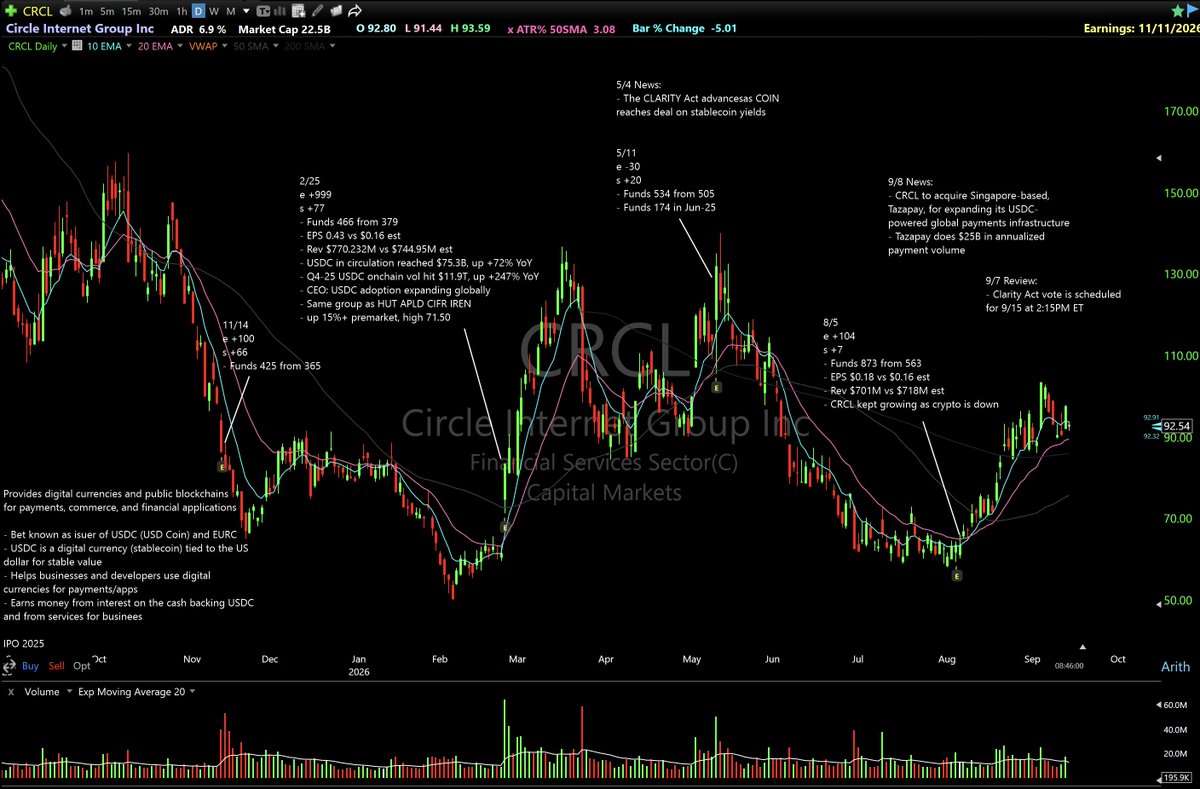This screenshot has width=1200, height=789.
Task: Click the add indicator spreadsheet icon
Action: click(x=298, y=11)
